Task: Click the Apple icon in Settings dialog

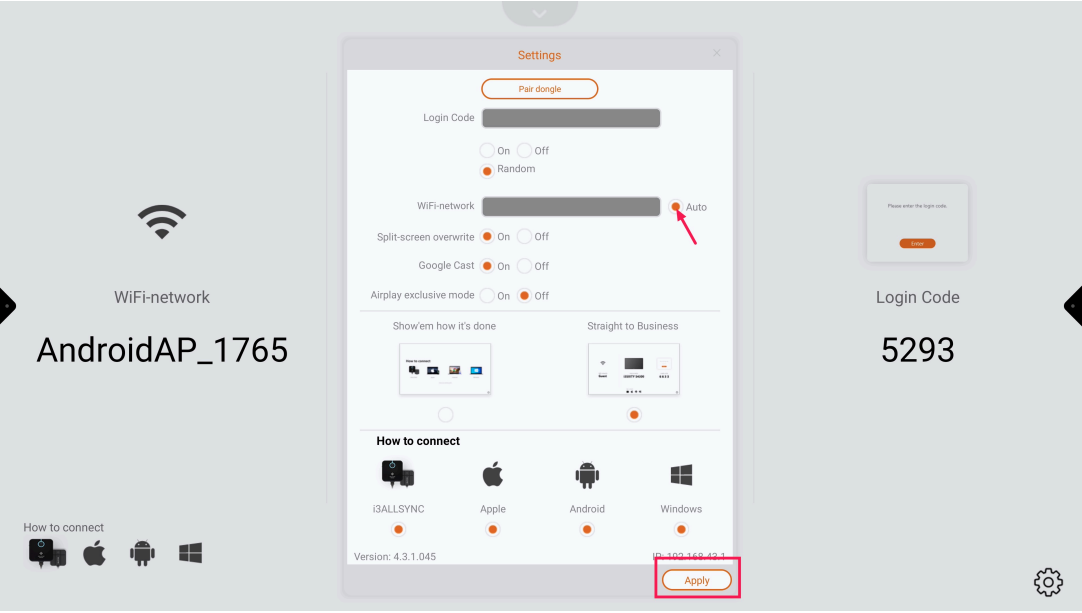Action: coord(493,475)
